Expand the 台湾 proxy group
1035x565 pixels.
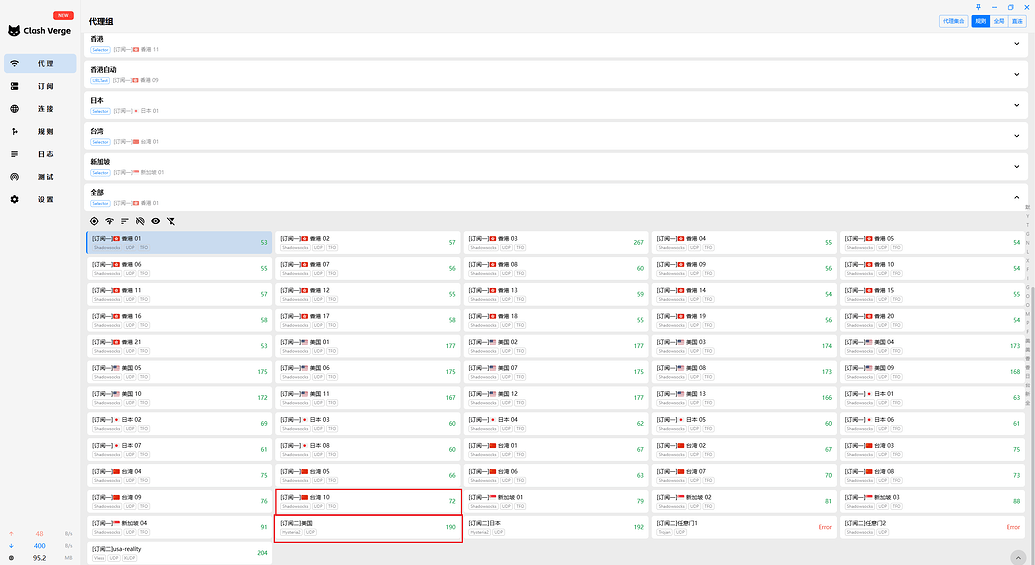click(1017, 135)
